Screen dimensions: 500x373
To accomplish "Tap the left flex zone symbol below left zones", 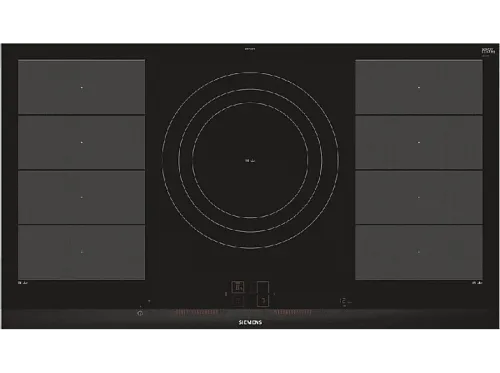I will [x=23, y=283].
